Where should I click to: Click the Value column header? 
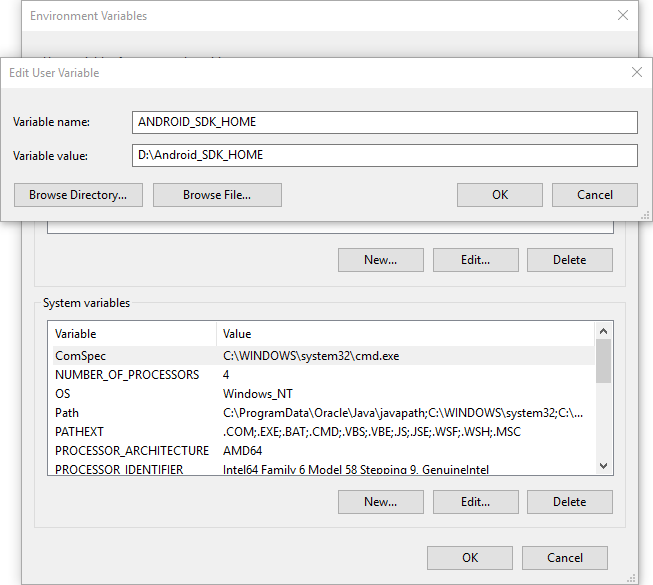(406, 334)
